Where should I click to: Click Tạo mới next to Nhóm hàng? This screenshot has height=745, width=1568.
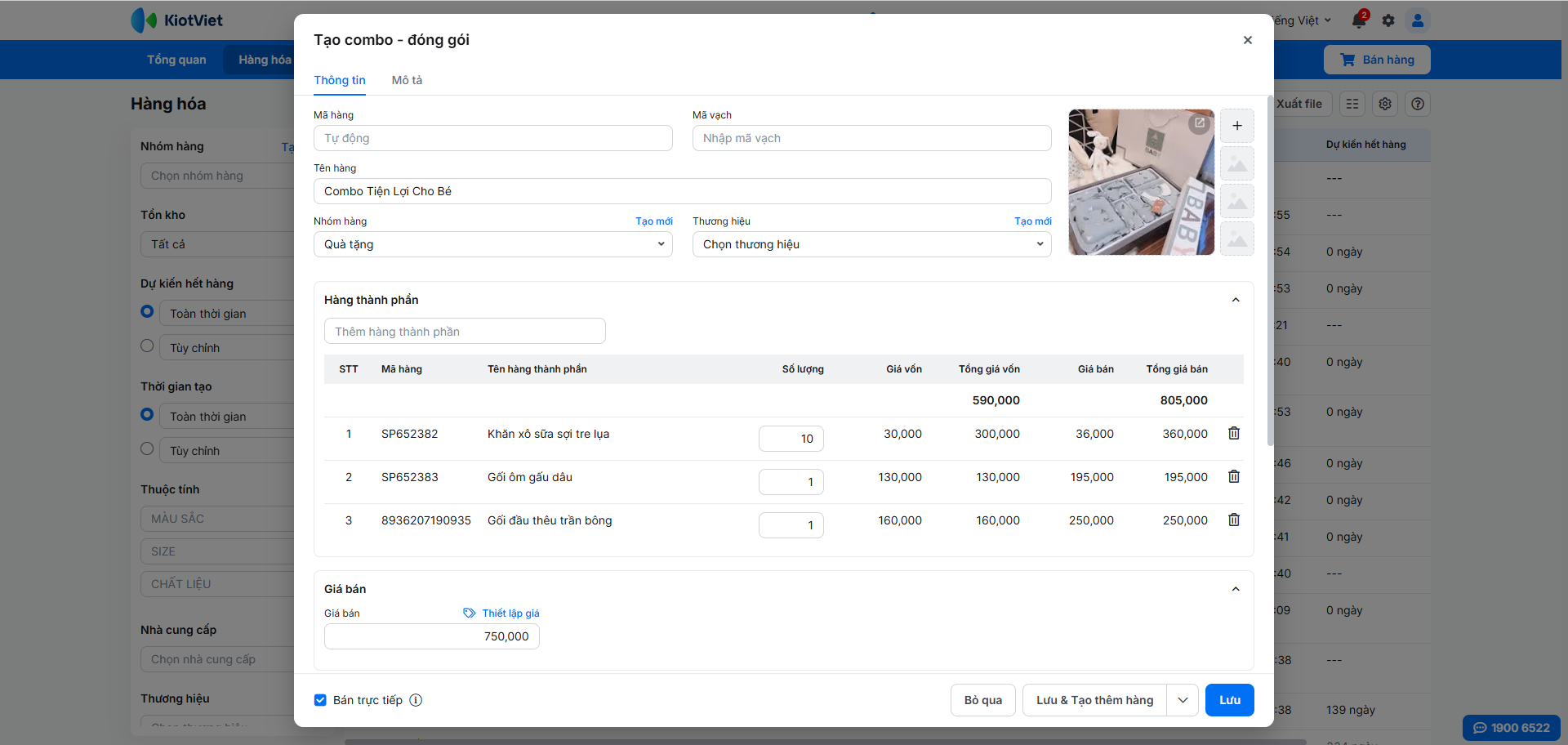click(654, 221)
